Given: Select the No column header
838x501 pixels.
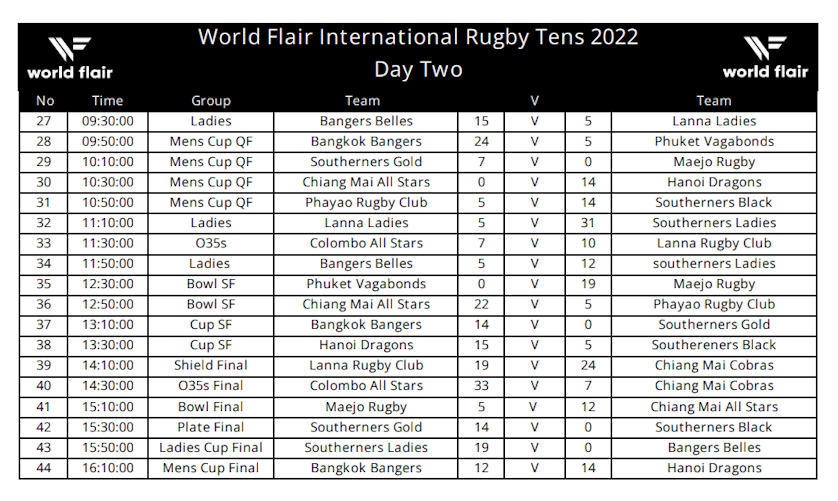Looking at the screenshot, I should pyautogui.click(x=44, y=100).
